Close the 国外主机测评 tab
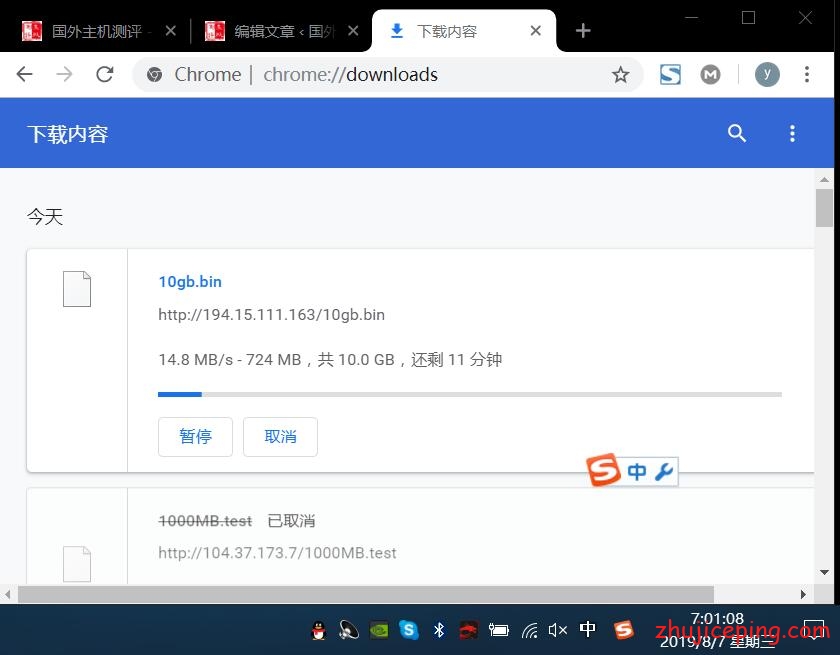Viewport: 840px width, 655px height. click(171, 31)
